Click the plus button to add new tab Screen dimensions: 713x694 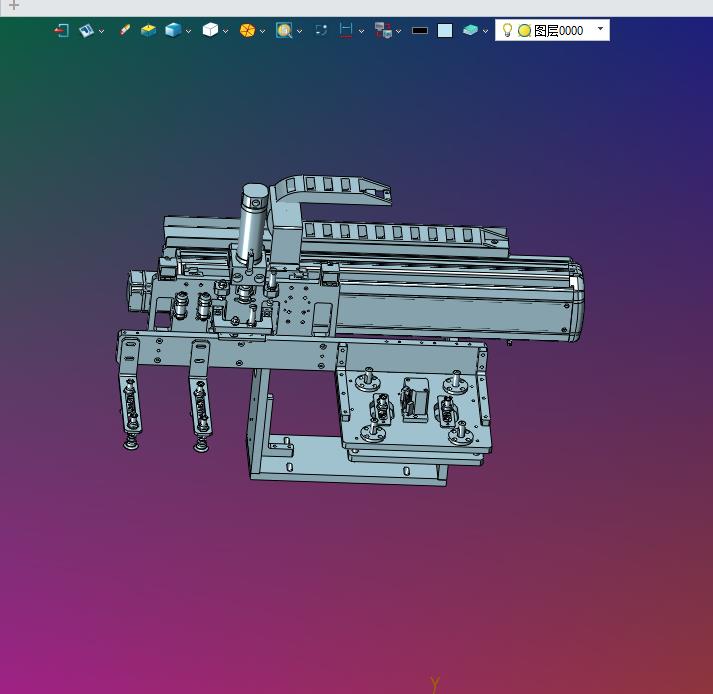pos(14,6)
